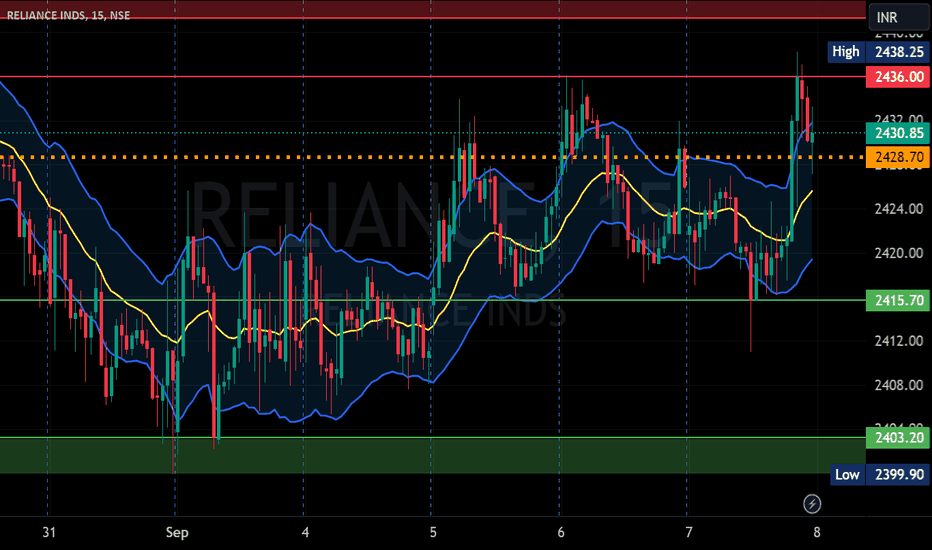932x550 pixels.
Task: Select the red 2436.00 resistance price label
Action: click(898, 77)
